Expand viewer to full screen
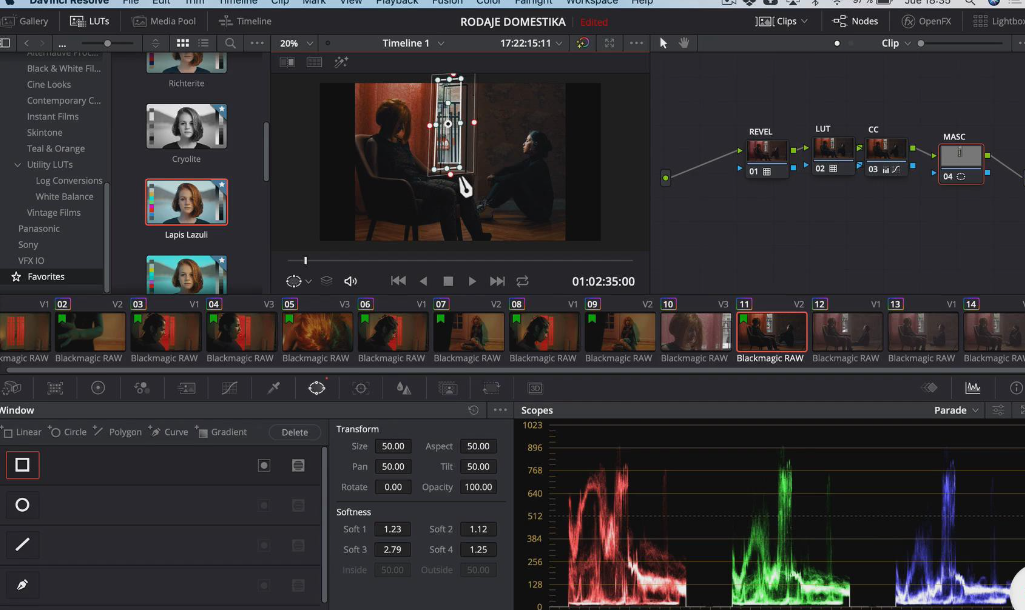 coord(609,43)
